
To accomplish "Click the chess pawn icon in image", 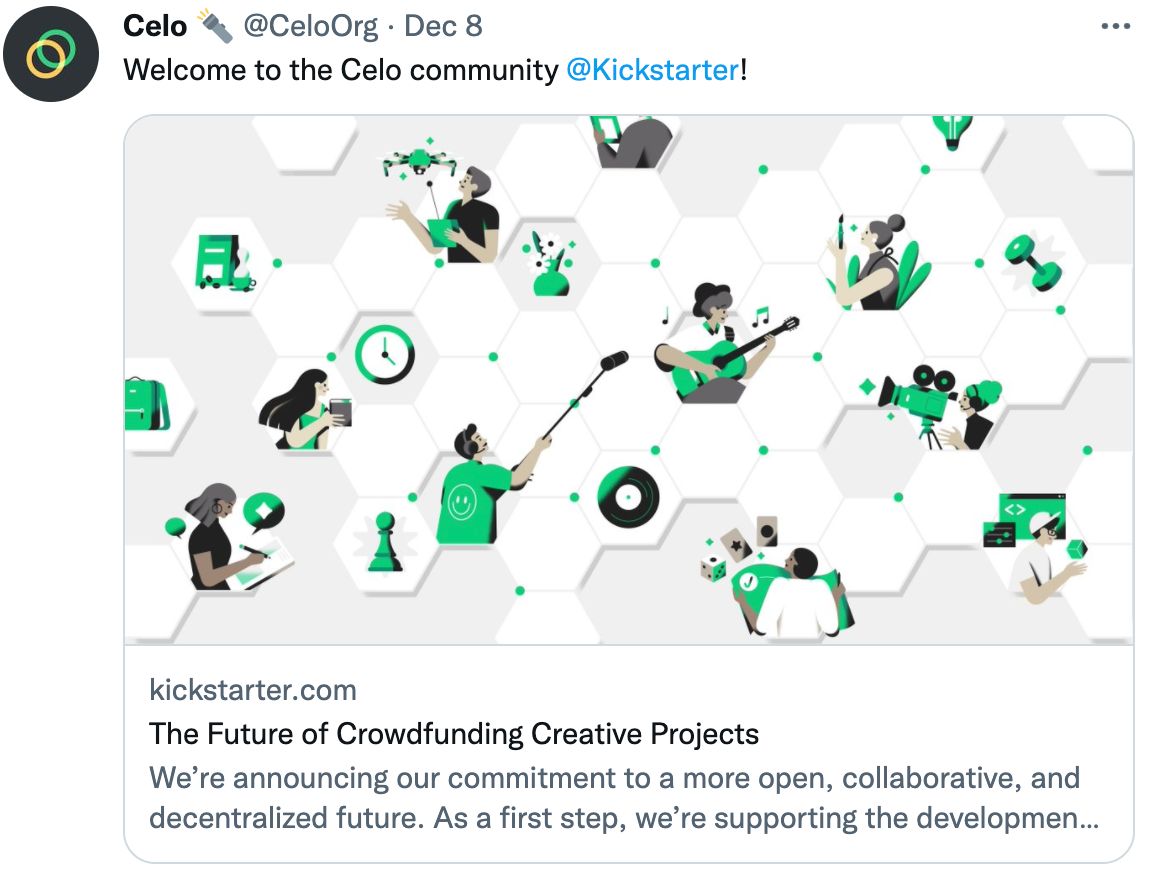I will click(x=385, y=543).
